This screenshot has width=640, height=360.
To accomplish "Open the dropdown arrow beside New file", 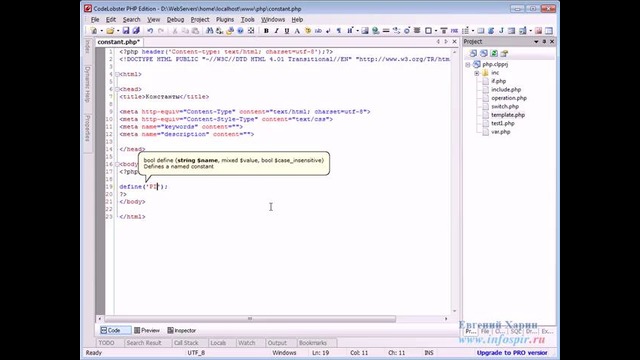I will click(x=101, y=31).
